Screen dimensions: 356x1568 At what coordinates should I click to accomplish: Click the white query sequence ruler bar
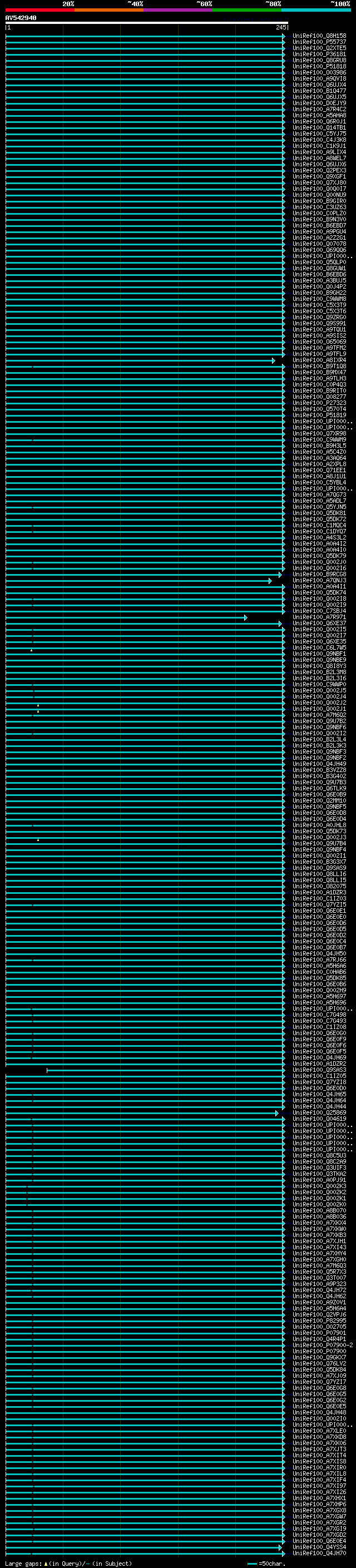[147, 23]
